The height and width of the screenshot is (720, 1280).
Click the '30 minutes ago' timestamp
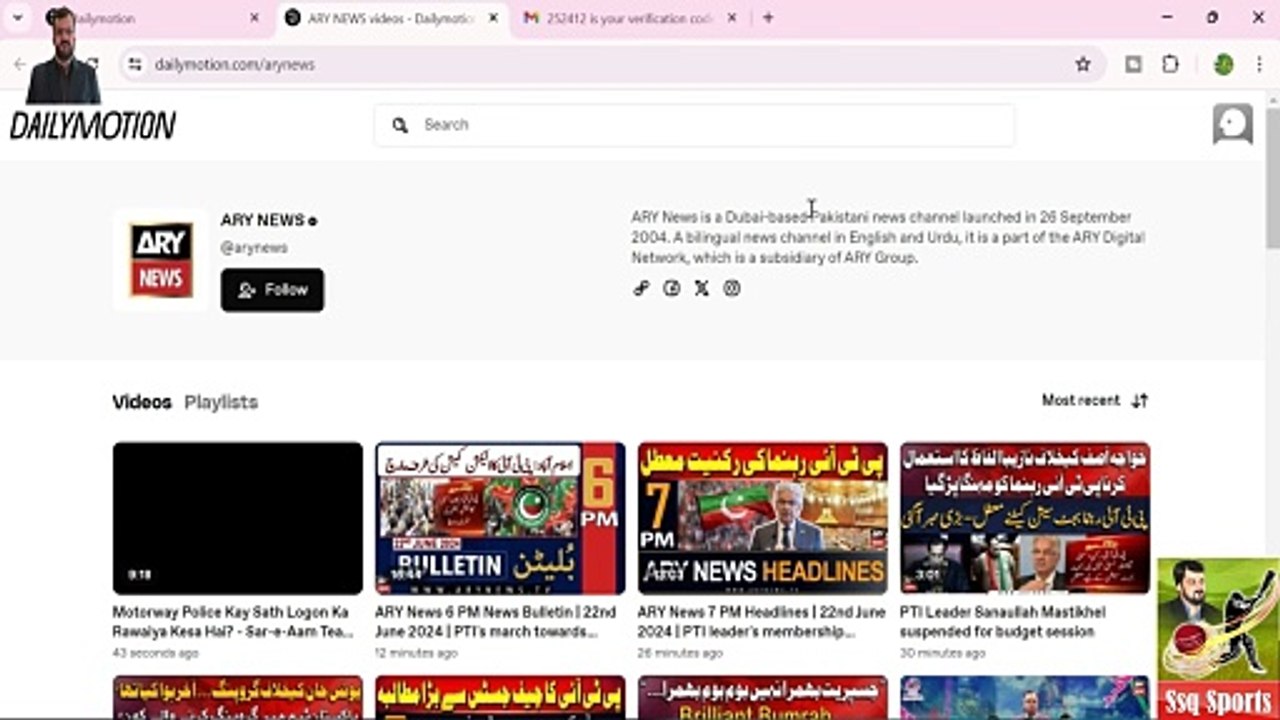(942, 653)
